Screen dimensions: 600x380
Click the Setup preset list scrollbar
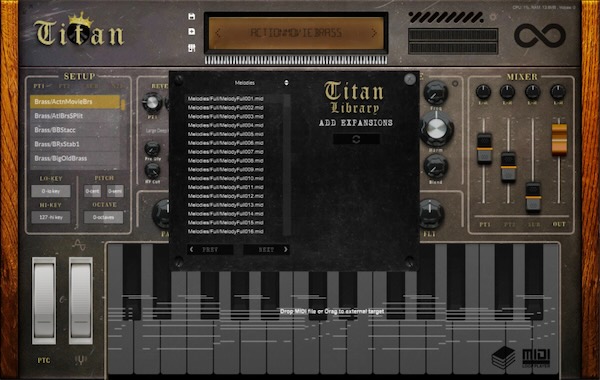click(x=123, y=104)
